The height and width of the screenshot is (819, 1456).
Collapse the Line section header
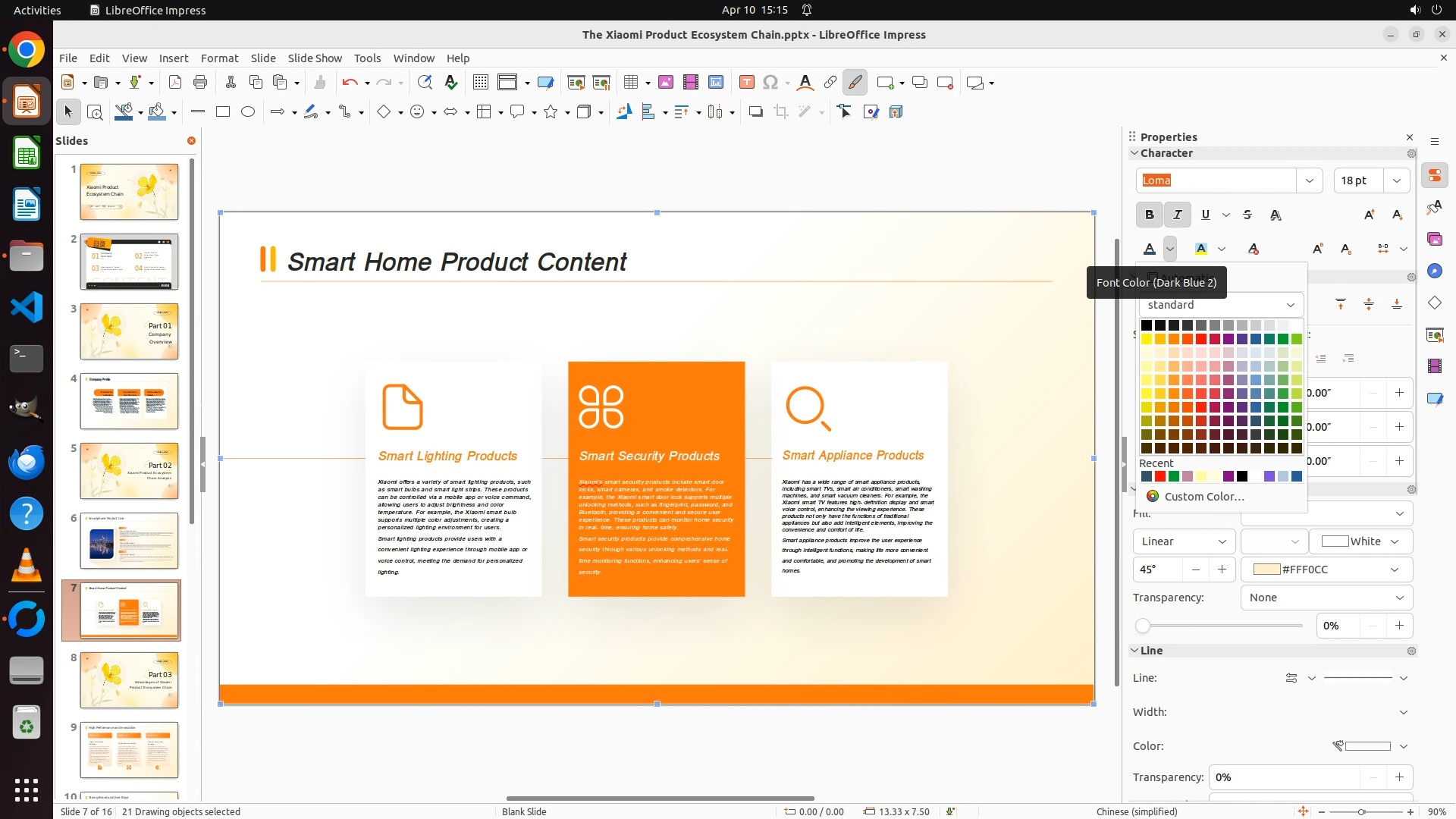[1151, 651]
